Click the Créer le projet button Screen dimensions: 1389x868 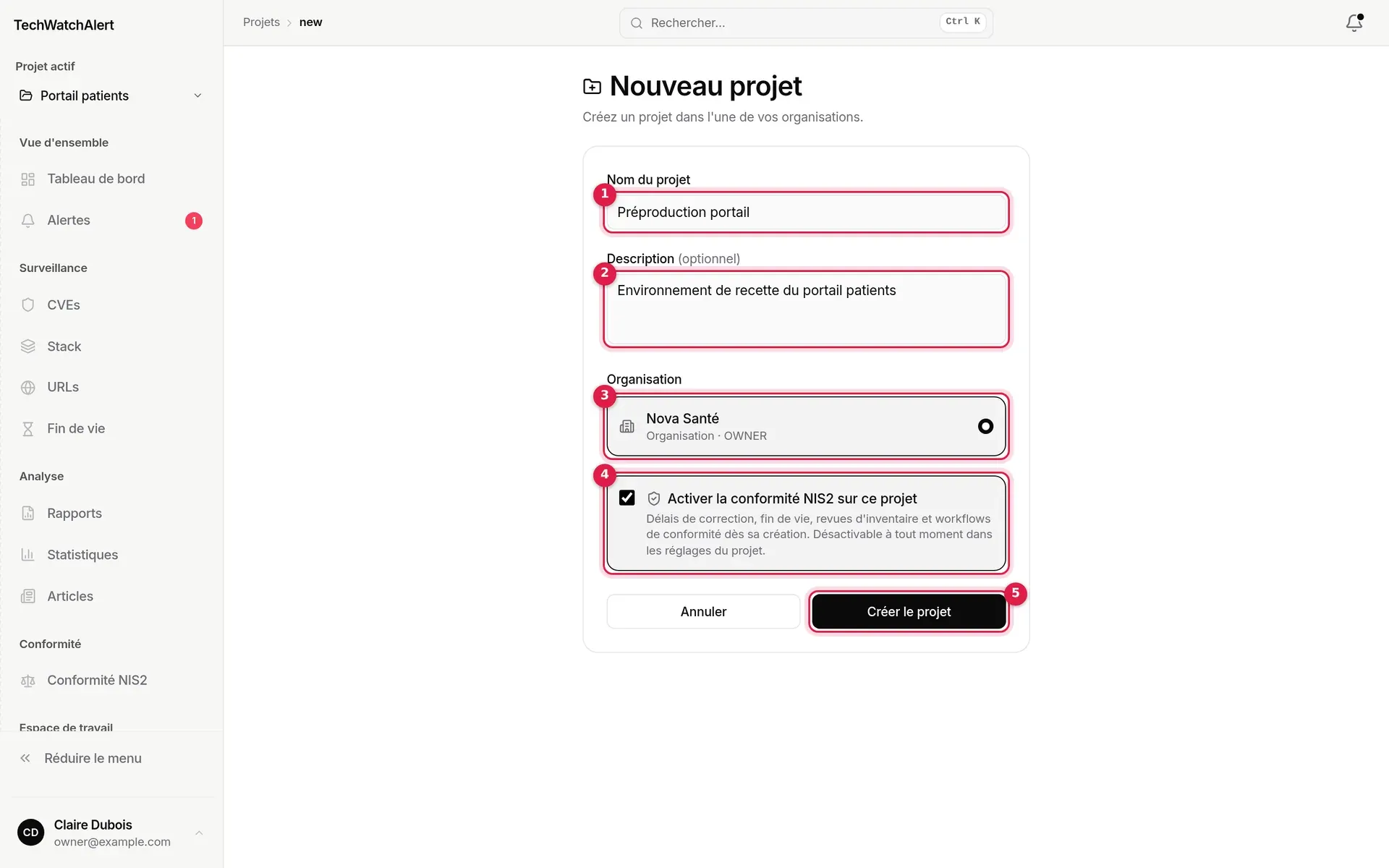coord(909,612)
